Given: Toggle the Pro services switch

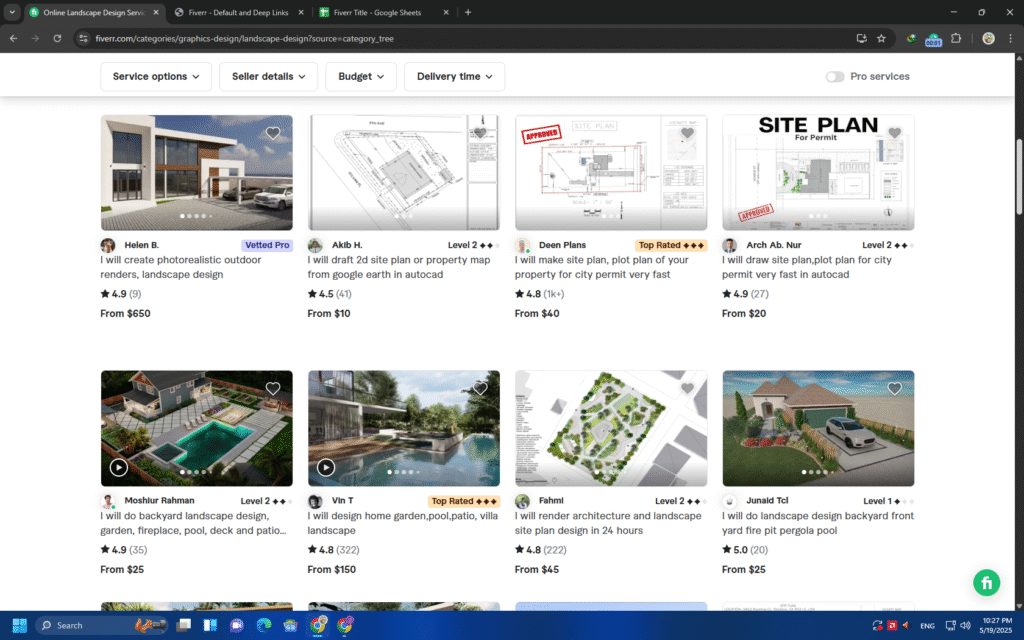Looking at the screenshot, I should [x=835, y=76].
